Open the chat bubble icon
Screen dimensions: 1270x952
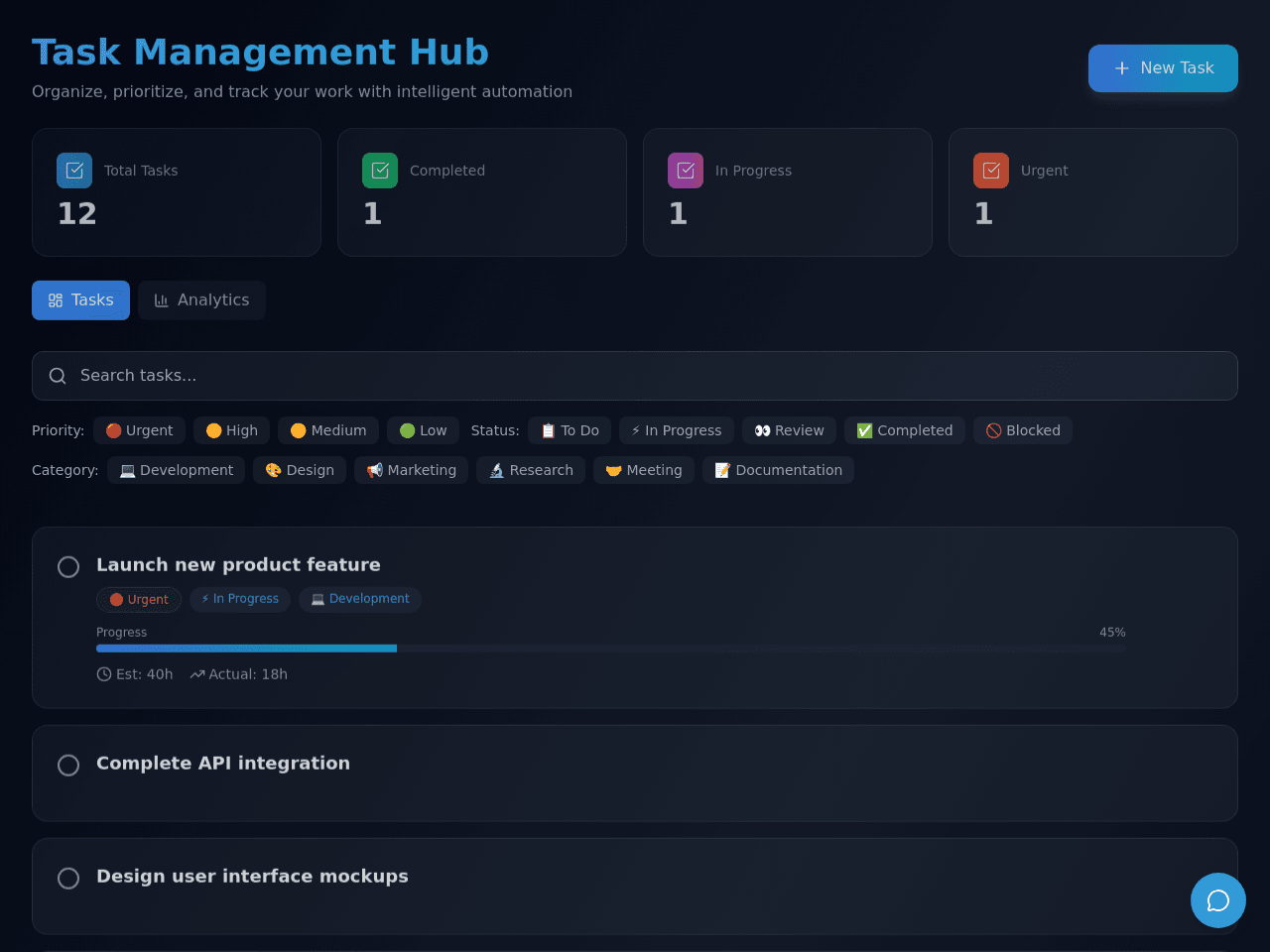tap(1218, 900)
